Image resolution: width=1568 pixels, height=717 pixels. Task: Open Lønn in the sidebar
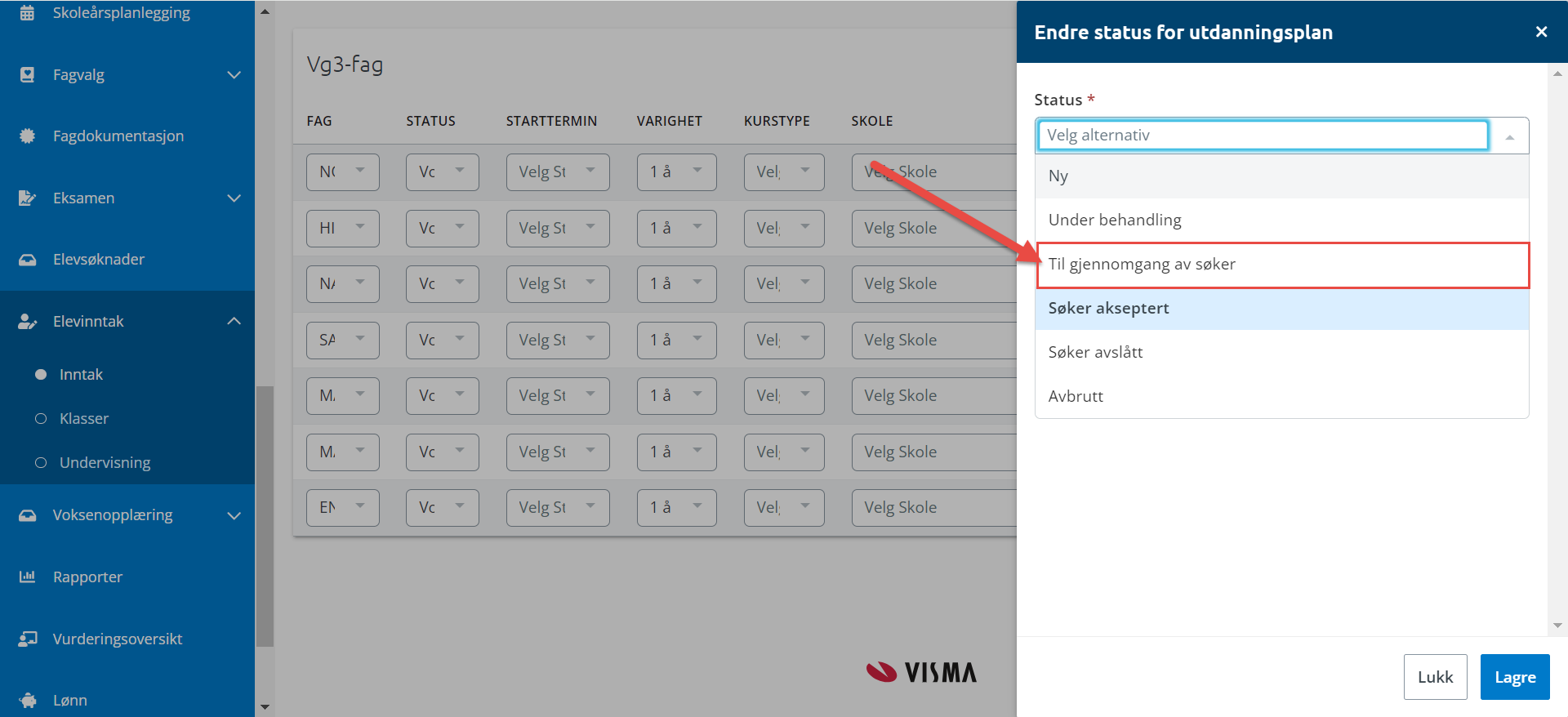(x=69, y=700)
